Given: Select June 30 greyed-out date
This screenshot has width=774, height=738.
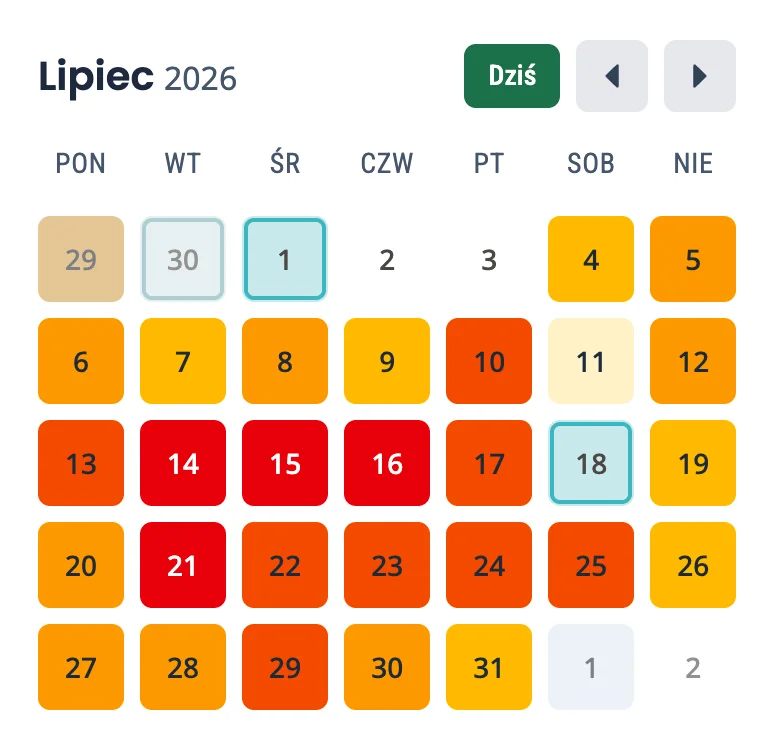Looking at the screenshot, I should coord(183,259).
